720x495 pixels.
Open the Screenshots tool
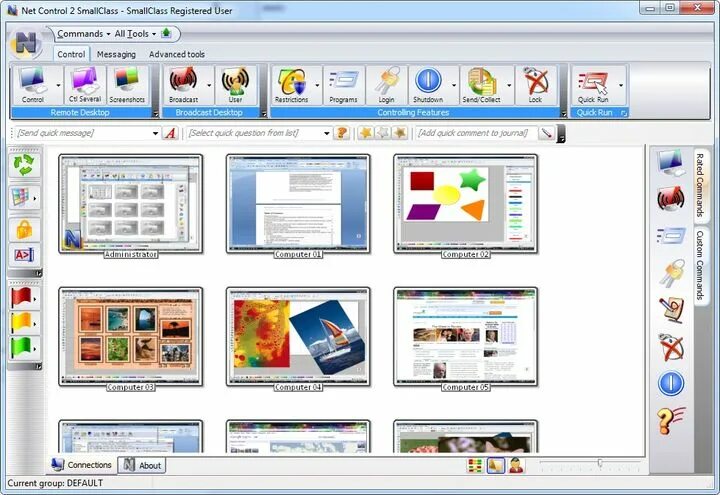point(127,85)
